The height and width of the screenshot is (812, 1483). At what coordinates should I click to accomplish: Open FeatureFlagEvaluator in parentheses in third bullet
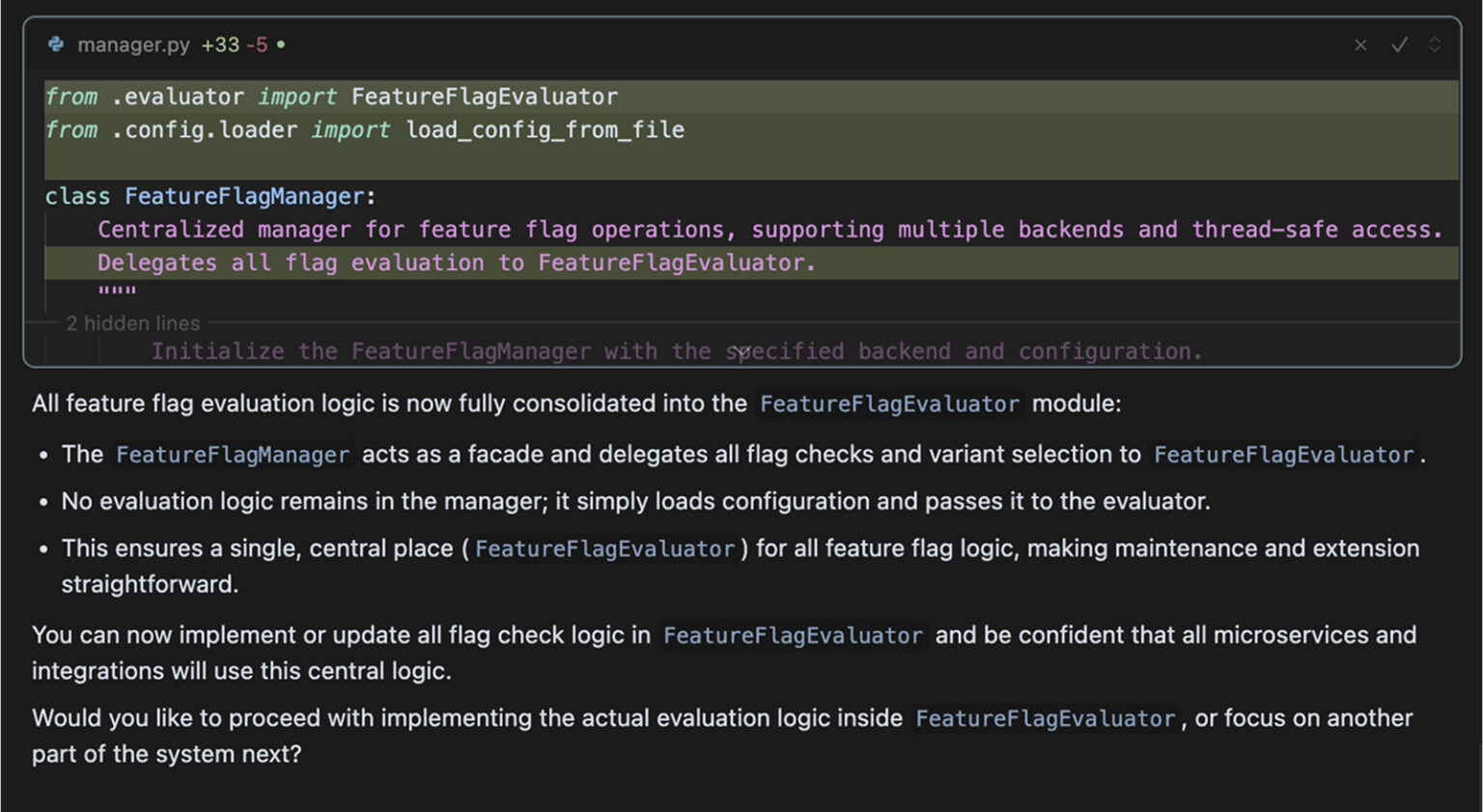click(x=604, y=549)
